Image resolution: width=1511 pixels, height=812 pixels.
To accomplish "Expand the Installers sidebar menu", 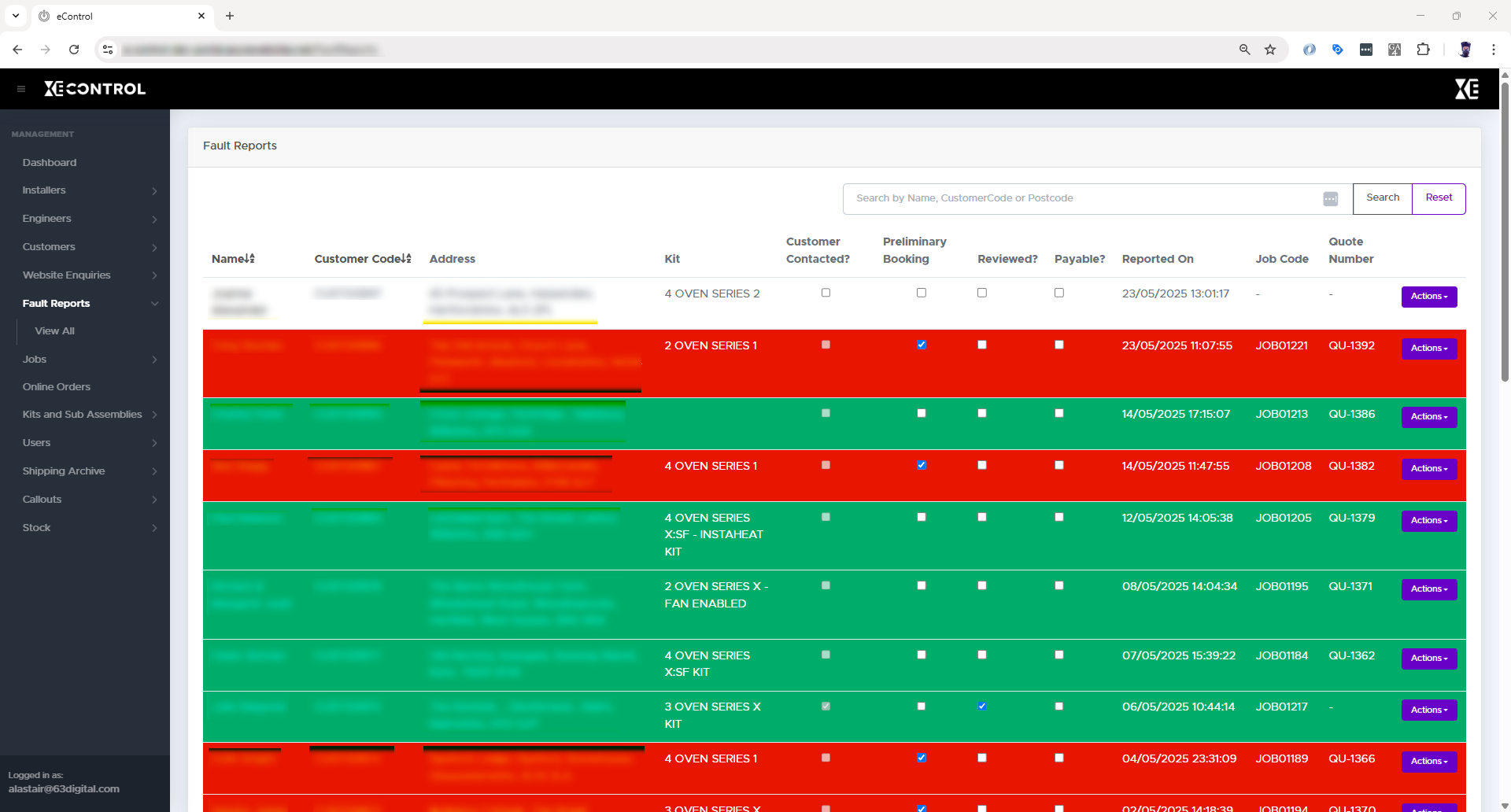I will (x=85, y=190).
